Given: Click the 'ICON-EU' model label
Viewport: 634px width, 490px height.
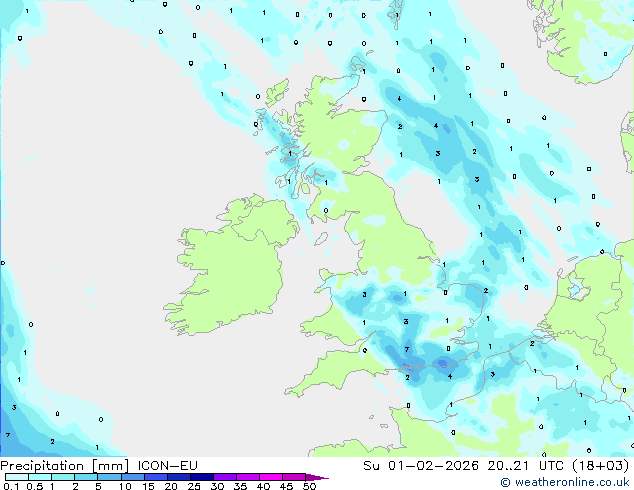Looking at the screenshot, I should click(x=167, y=466).
